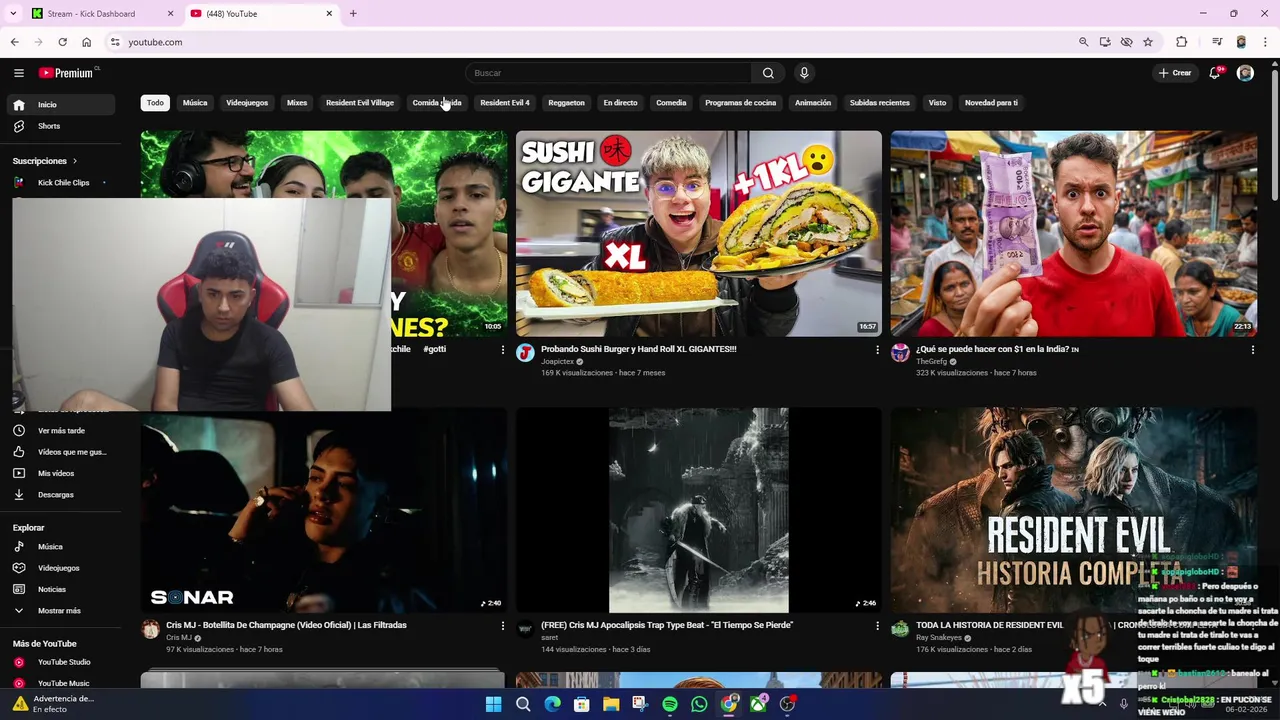Open Windows Start menu
This screenshot has height=720, width=1280.
point(493,704)
